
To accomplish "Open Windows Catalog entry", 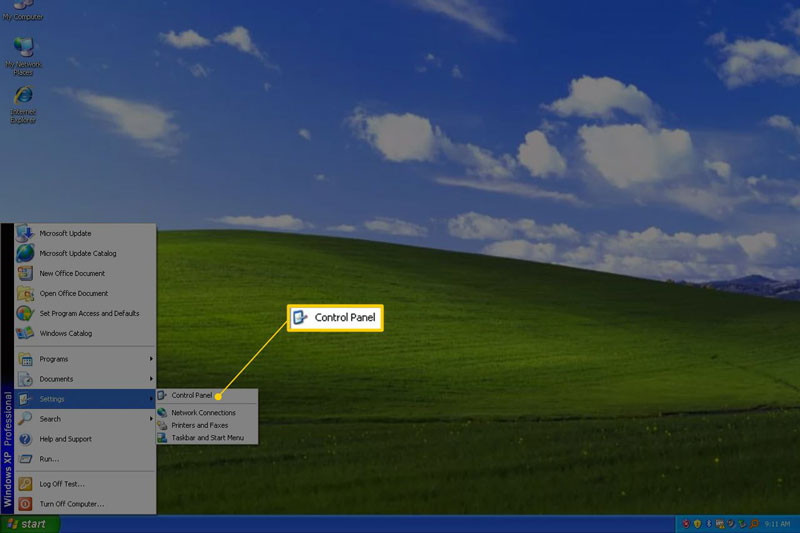I will coord(85,333).
